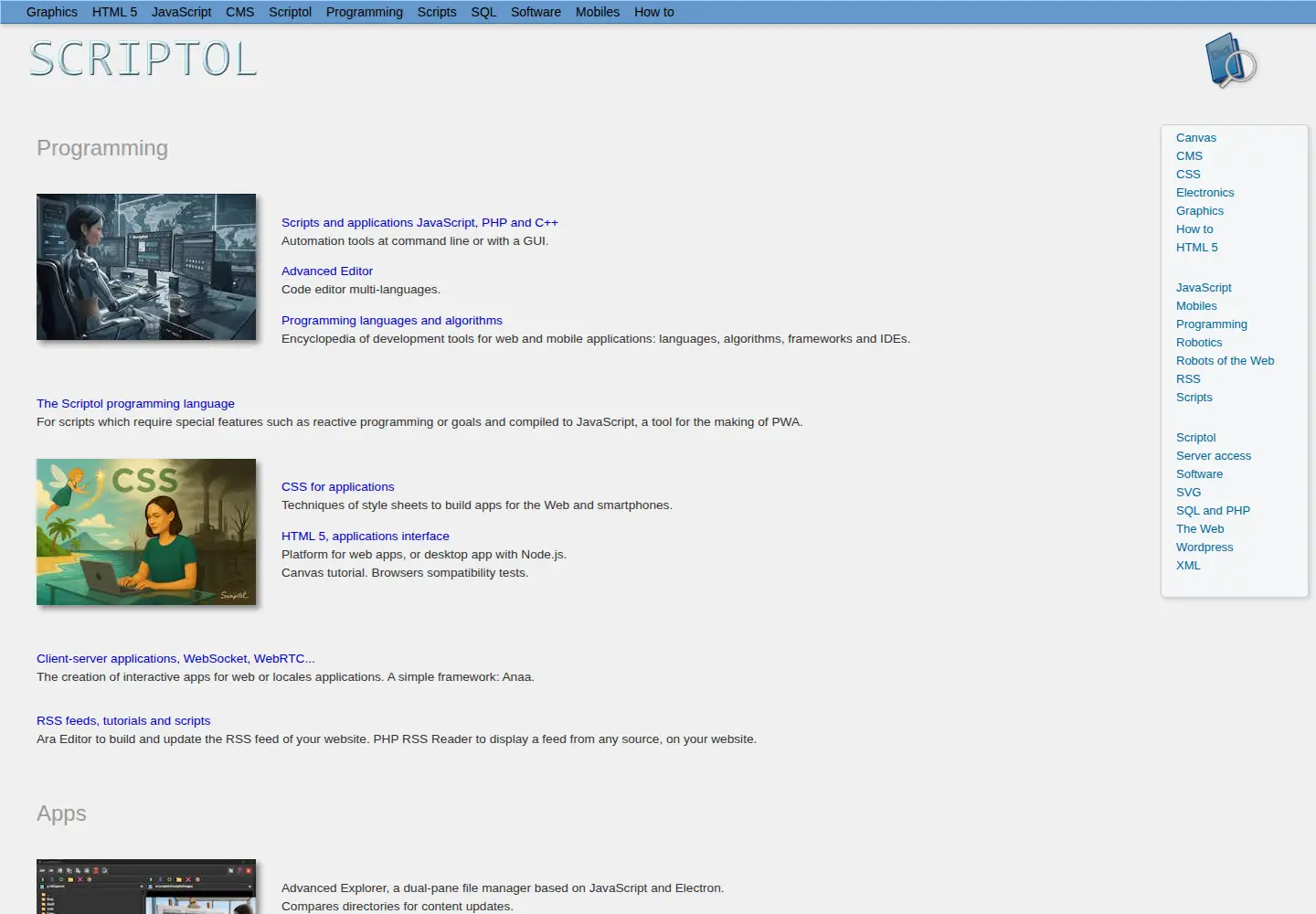
Task: Click the Advanced Explorer screenshot thumbnail
Action: (146, 887)
